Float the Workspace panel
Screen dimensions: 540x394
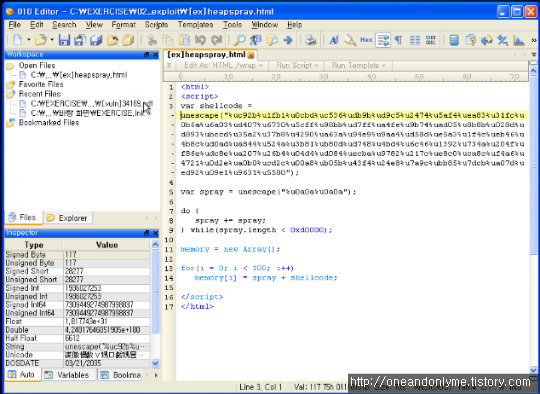[x=146, y=54]
